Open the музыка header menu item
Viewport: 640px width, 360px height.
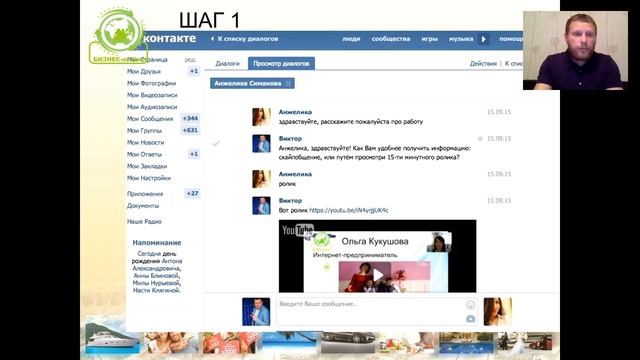pos(461,39)
